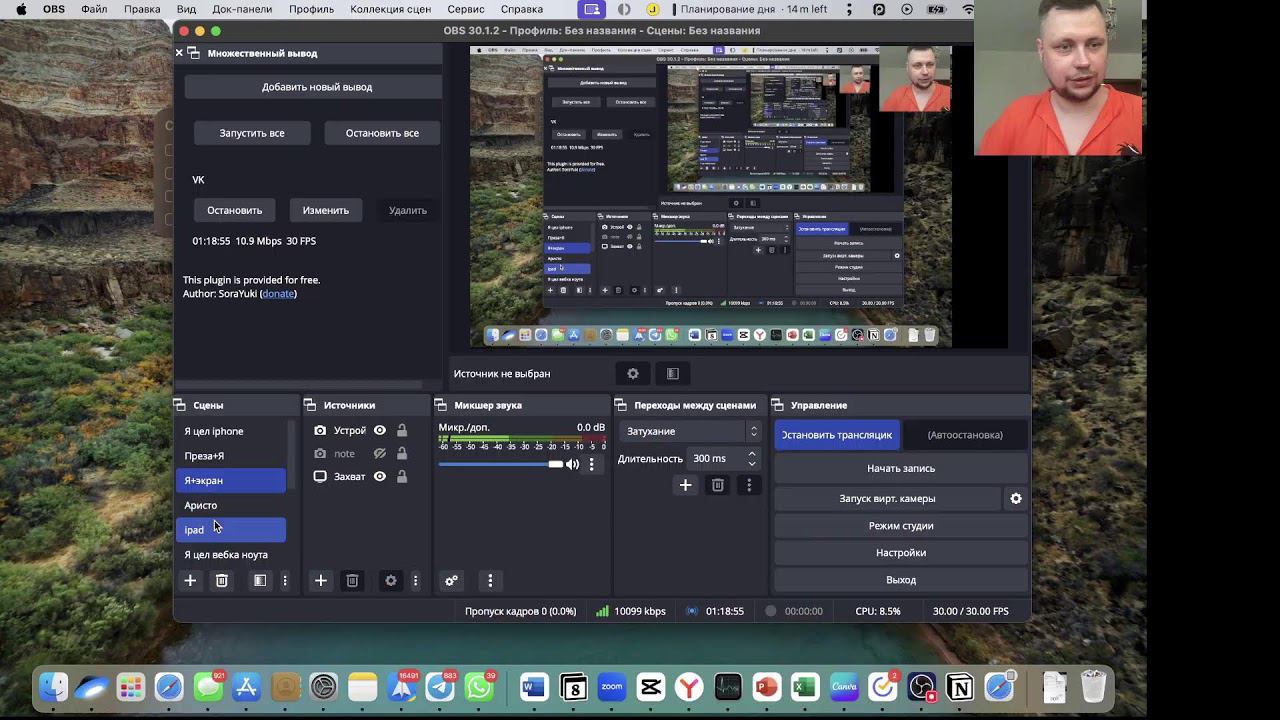Mute the Микр./доп. audio channel
This screenshot has height=720, width=1280.
pyautogui.click(x=573, y=464)
